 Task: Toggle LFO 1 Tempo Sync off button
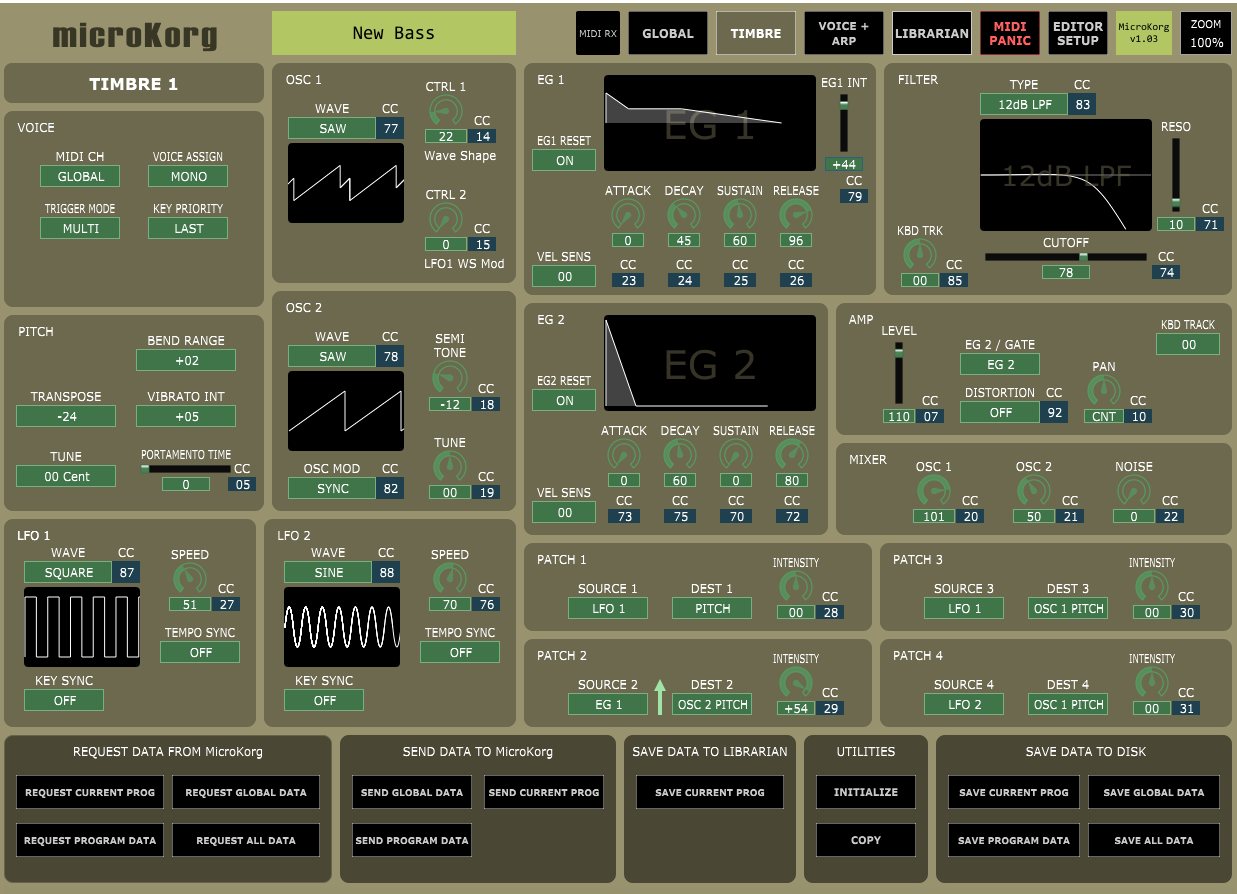point(200,652)
